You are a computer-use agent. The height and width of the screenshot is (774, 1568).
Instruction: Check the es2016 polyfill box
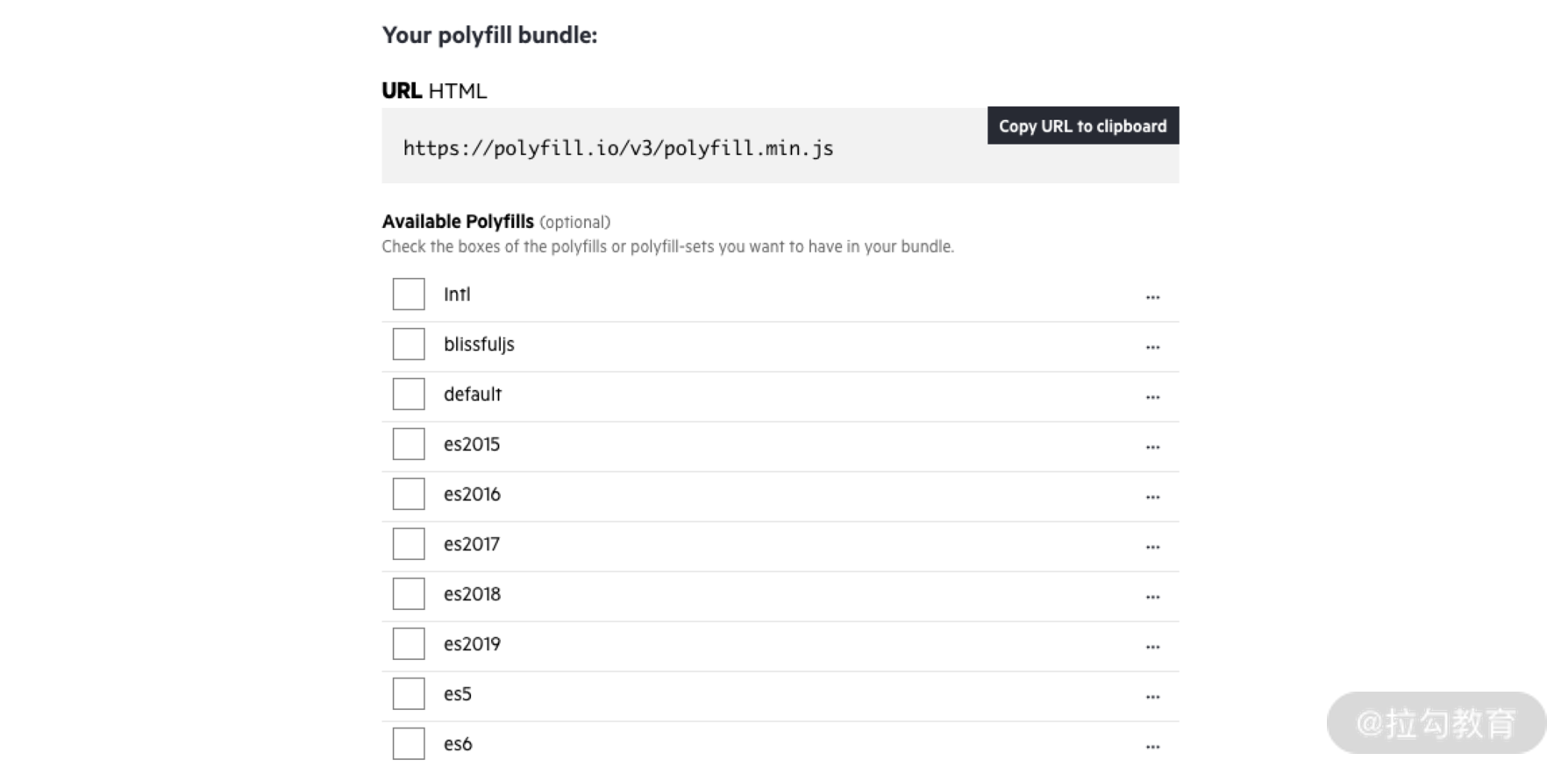click(x=409, y=494)
